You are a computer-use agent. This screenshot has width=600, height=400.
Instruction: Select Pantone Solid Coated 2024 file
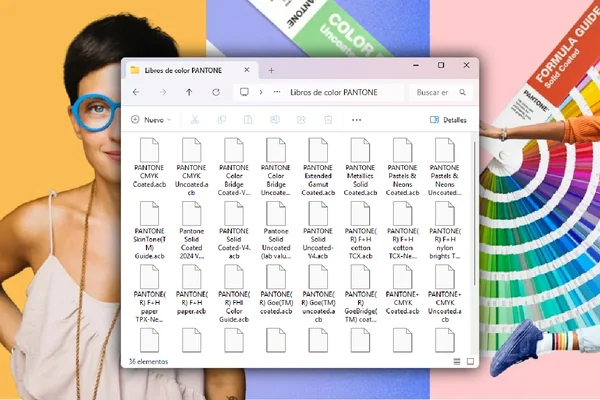[191, 230]
